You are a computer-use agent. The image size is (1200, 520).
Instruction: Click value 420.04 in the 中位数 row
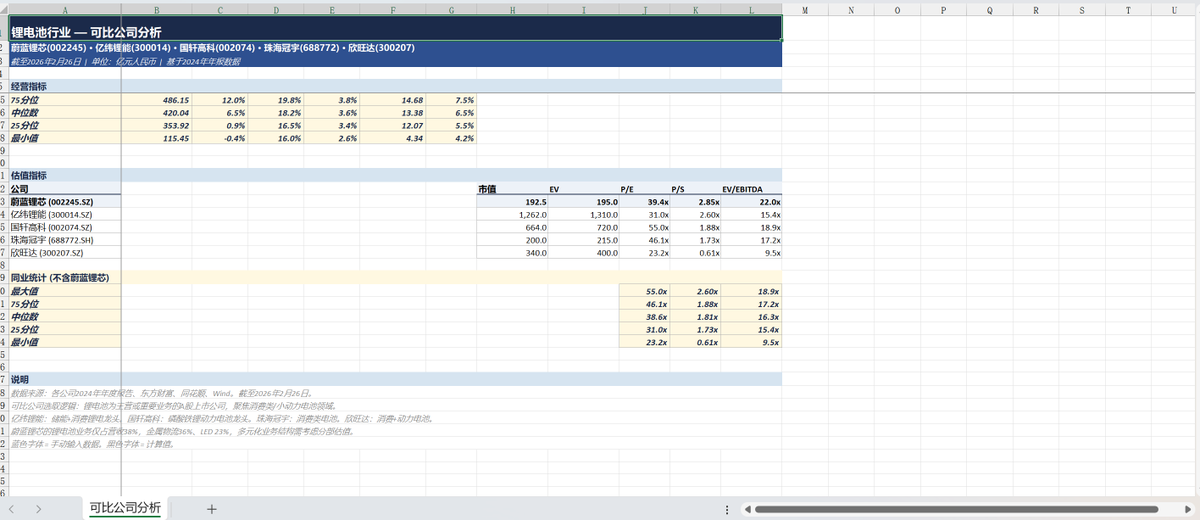(156, 113)
